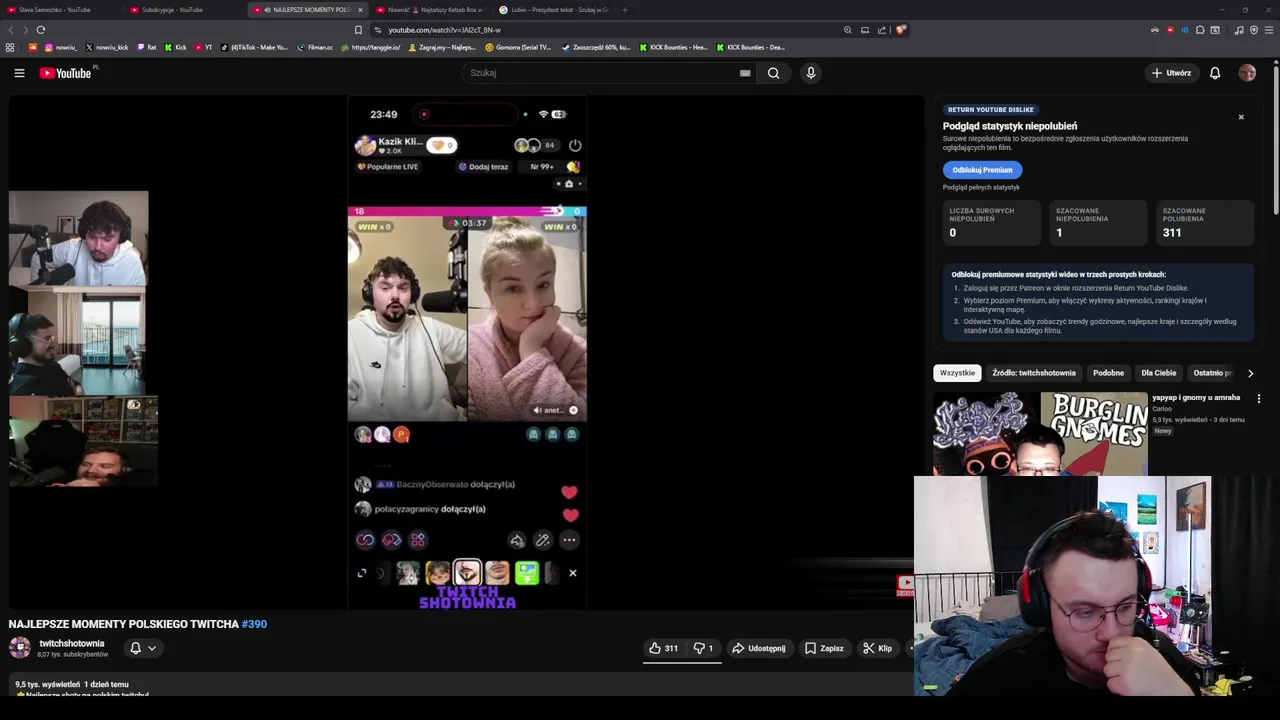This screenshot has height=720, width=1280.
Task: Reload the page in browser toolbar
Action: click(40, 30)
